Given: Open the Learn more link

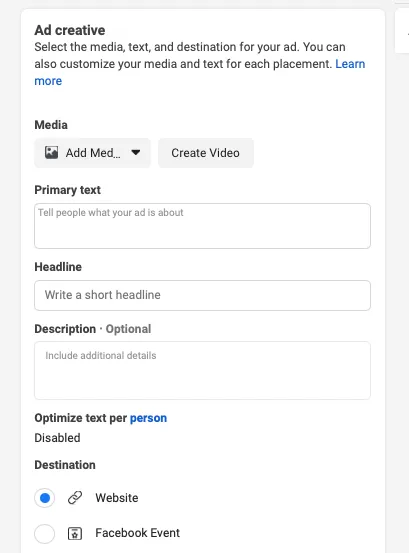Looking at the screenshot, I should pyautogui.click(x=350, y=64).
